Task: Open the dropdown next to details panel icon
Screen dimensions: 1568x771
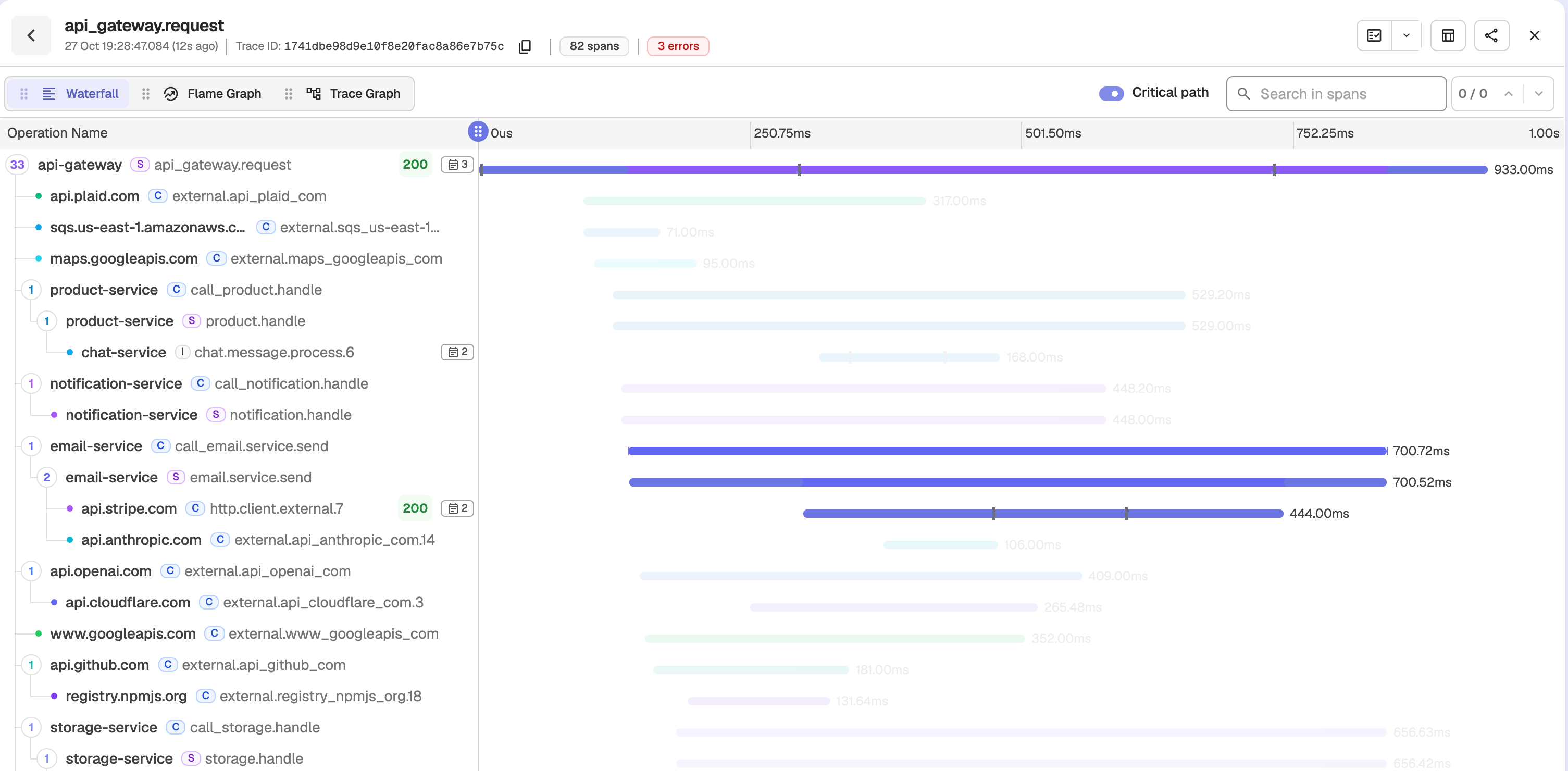Action: (1406, 35)
